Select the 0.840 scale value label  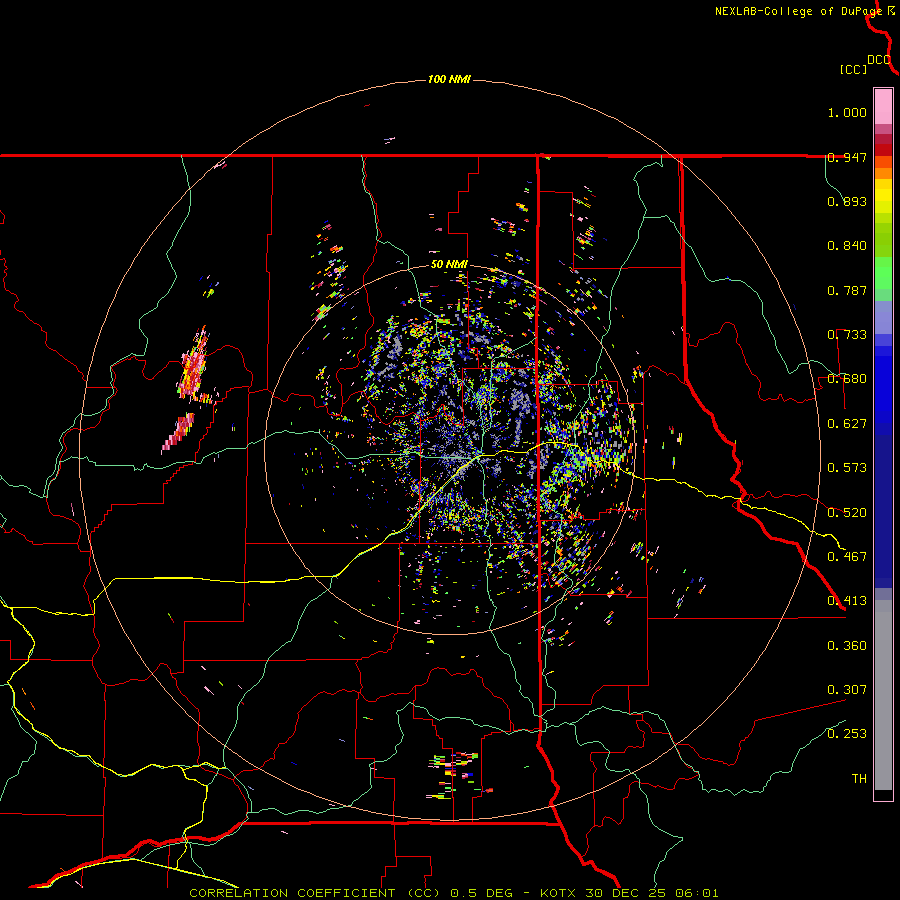coord(847,246)
